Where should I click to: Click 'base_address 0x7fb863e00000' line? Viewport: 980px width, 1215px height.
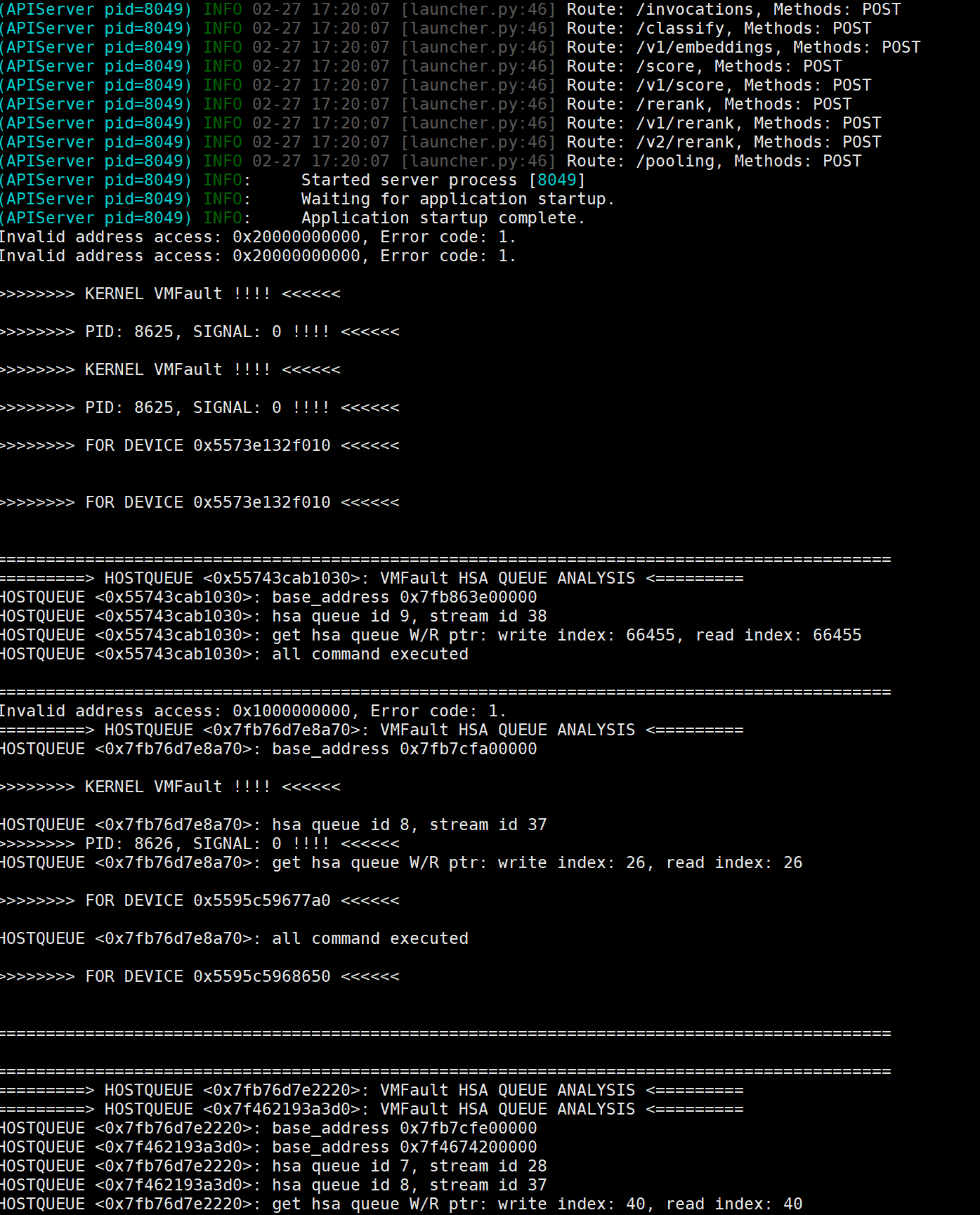click(268, 597)
